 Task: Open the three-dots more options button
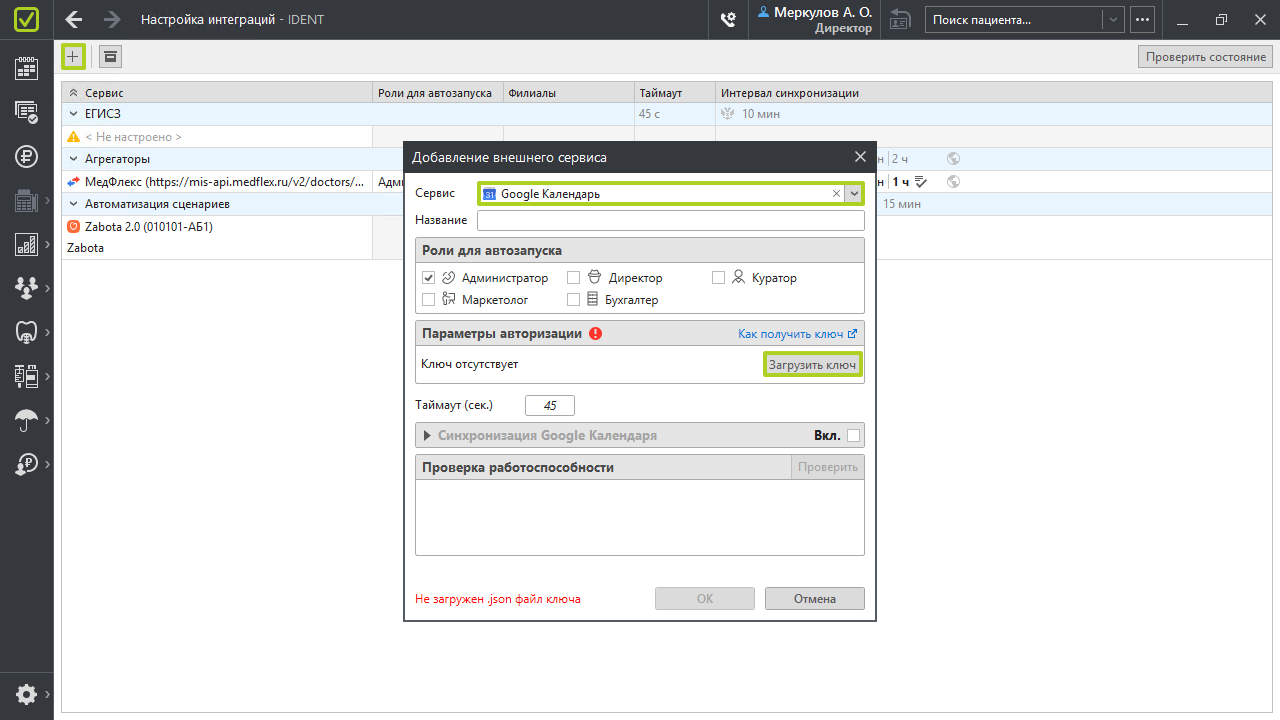pyautogui.click(x=1142, y=19)
